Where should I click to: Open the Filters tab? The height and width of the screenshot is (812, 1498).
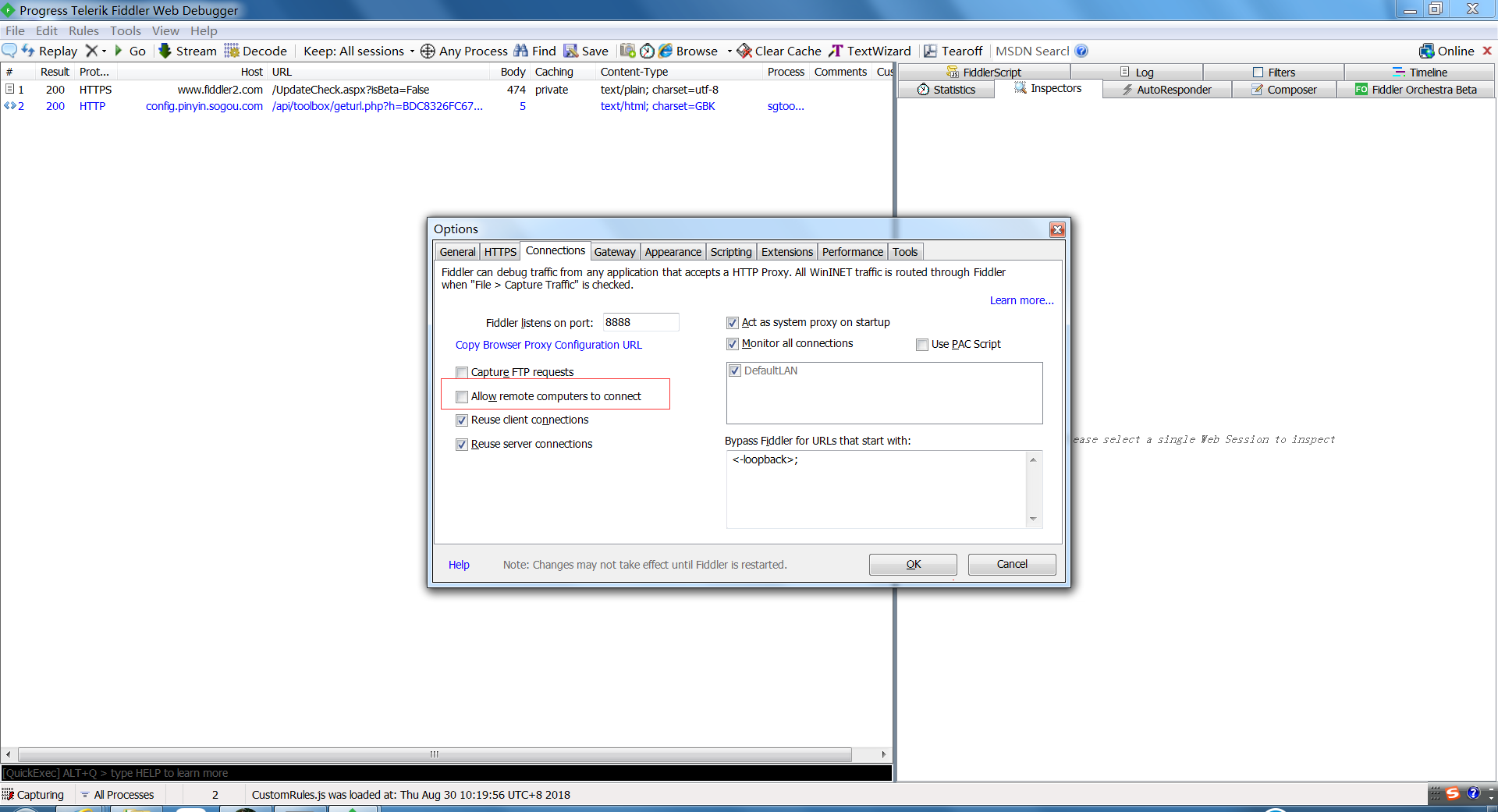click(x=1274, y=72)
